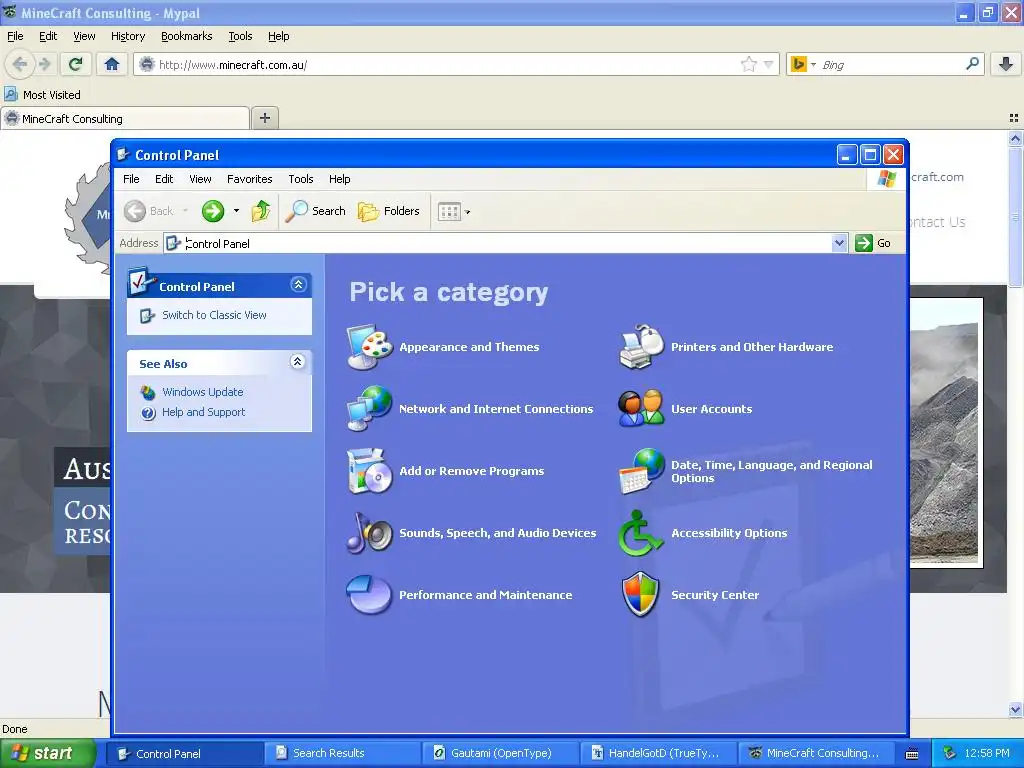Click the network tray icon near clock

(x=950, y=753)
